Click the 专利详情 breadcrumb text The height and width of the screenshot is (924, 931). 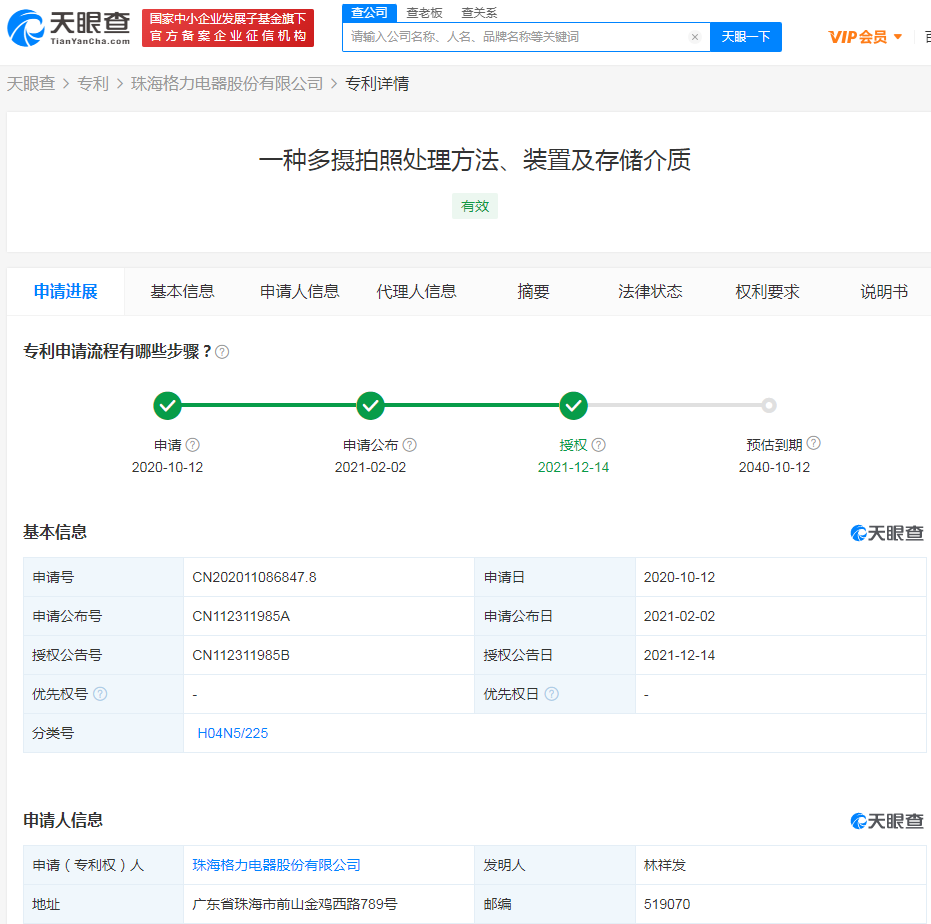tap(377, 84)
